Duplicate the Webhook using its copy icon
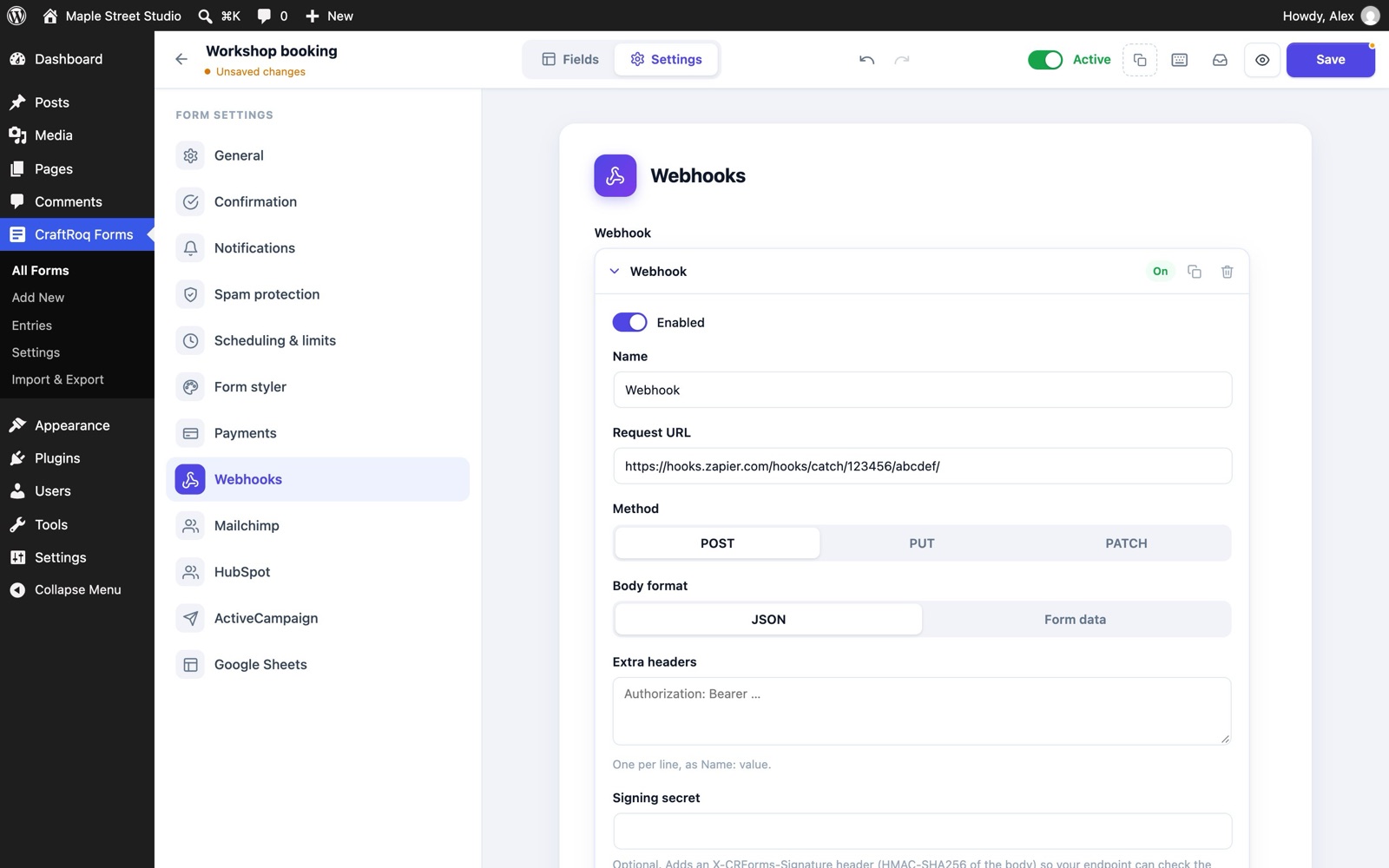Image resolution: width=1389 pixels, height=868 pixels. pyautogui.click(x=1195, y=272)
